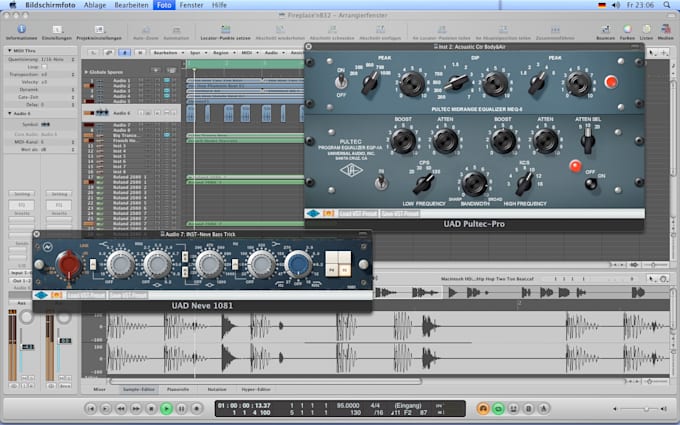Click the H button in arrange header
This screenshot has width=680, height=425.
(140, 52)
